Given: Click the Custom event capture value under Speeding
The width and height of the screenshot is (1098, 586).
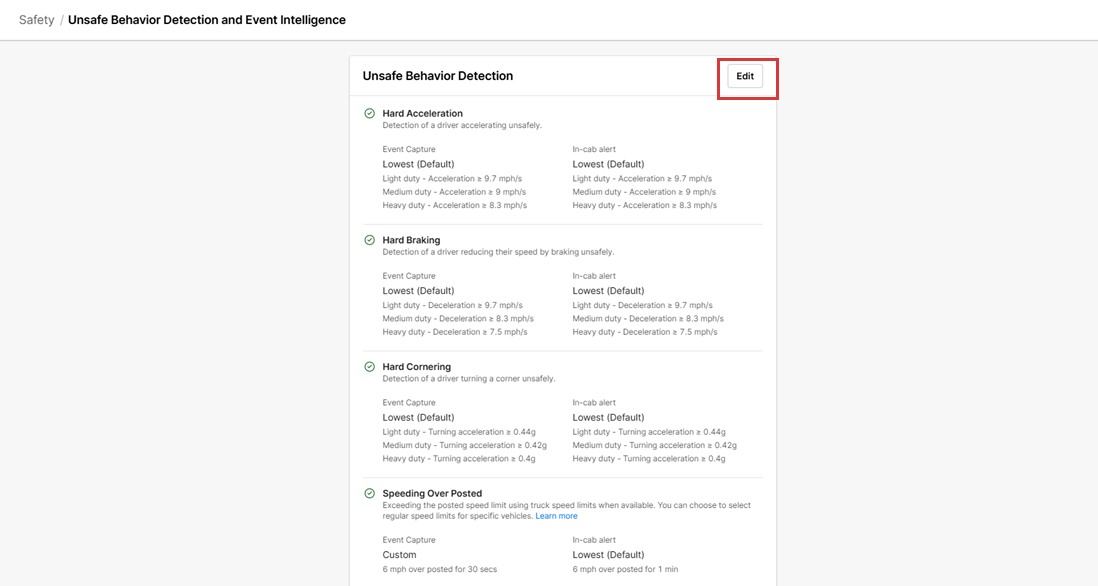Looking at the screenshot, I should [399, 555].
